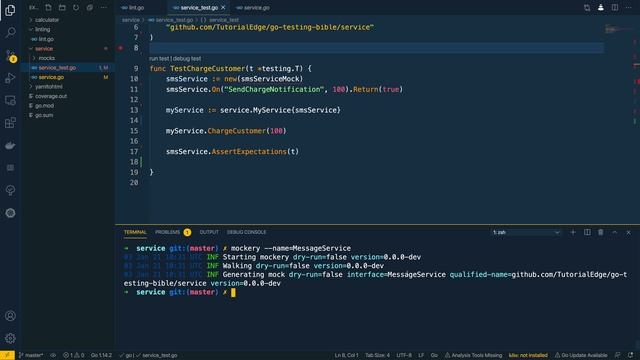Open the DEBUG CONSOLE panel tab
This screenshot has height=360, width=640.
click(x=246, y=232)
